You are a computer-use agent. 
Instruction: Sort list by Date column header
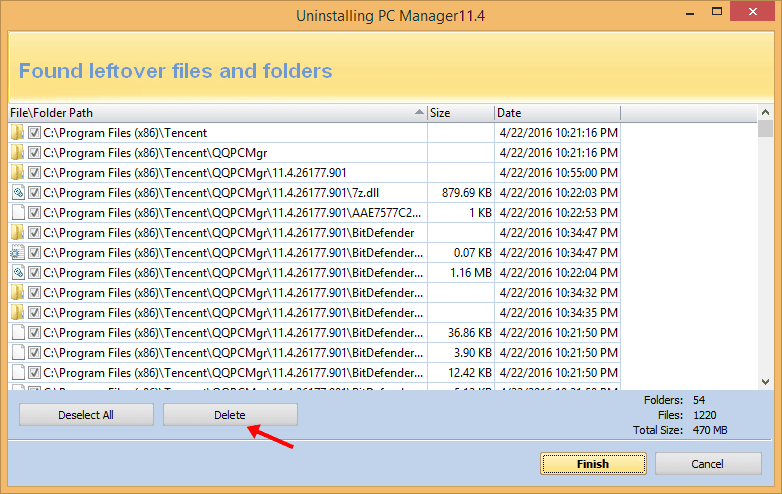click(558, 113)
